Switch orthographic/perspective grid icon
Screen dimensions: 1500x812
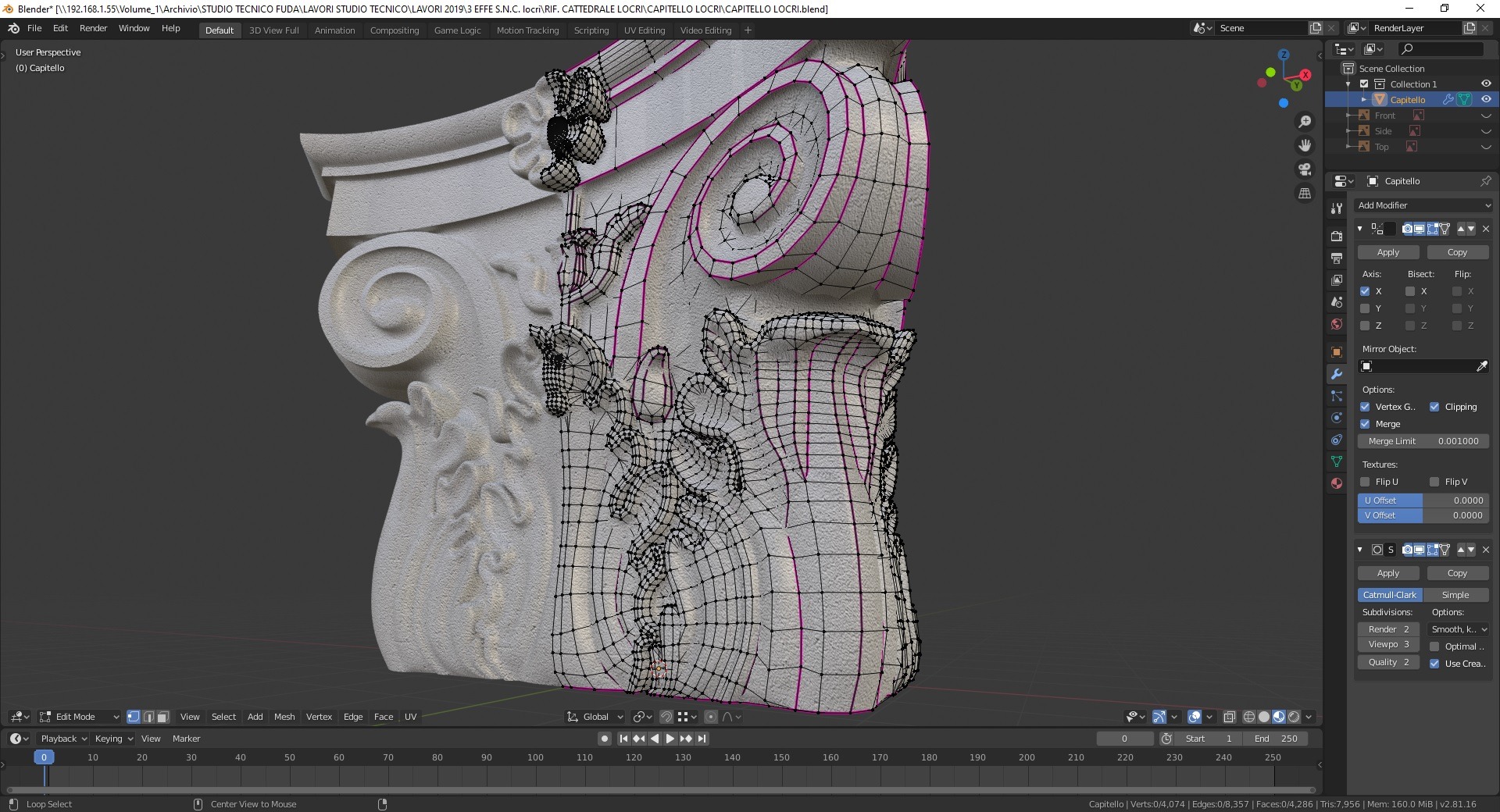pyautogui.click(x=1305, y=193)
